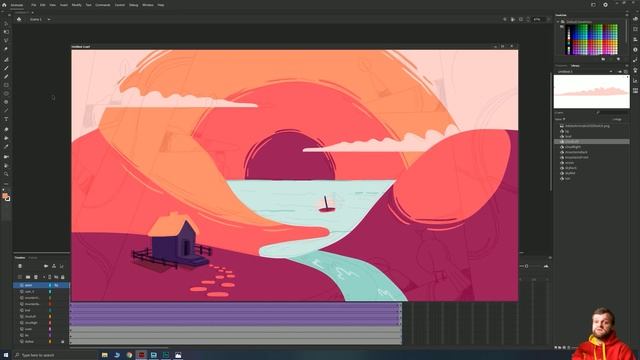Toggle outline color of sketch layer
The height and width of the screenshot is (360, 640).
[x=50, y=341]
